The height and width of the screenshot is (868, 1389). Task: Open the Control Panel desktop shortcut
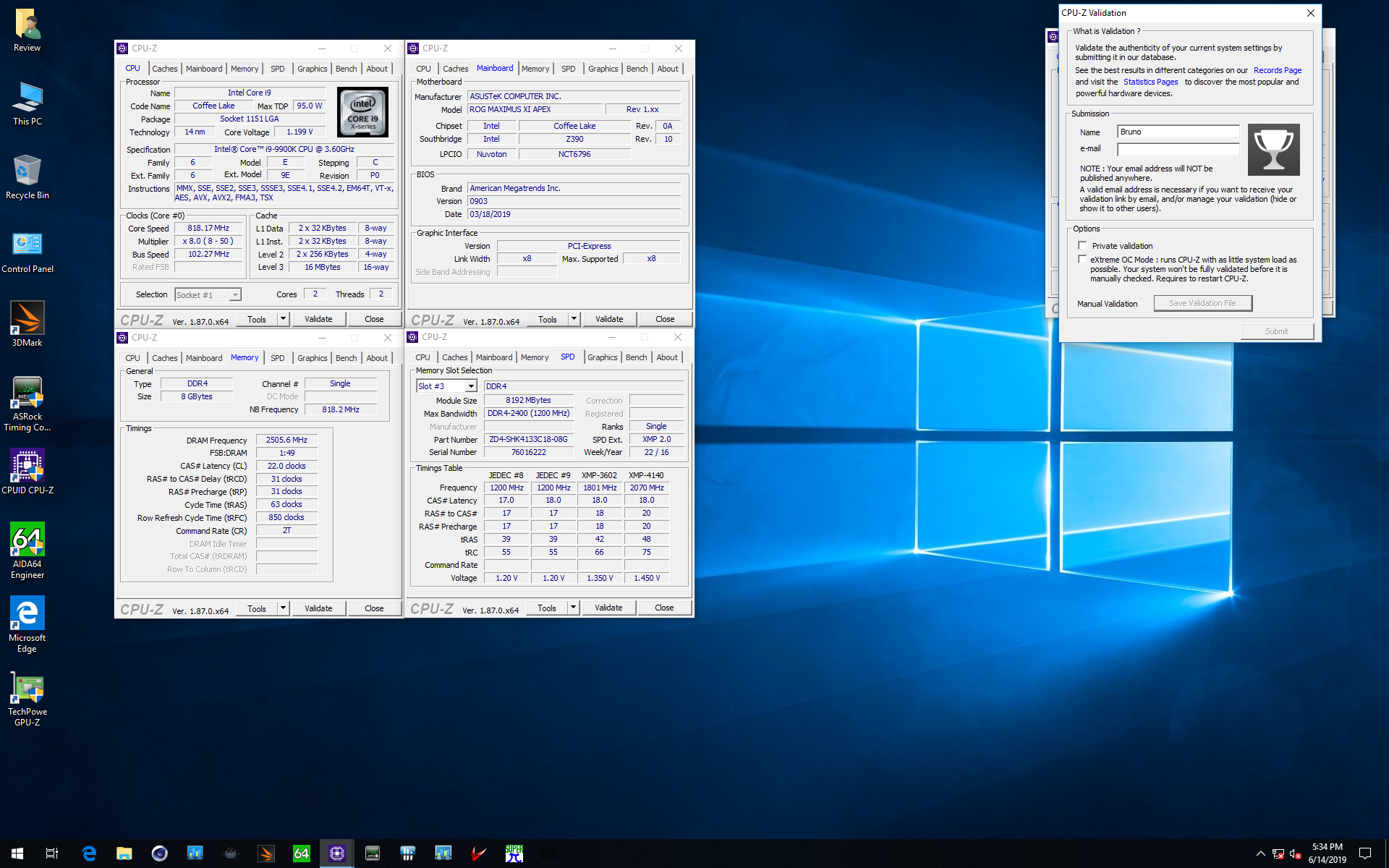[x=27, y=252]
